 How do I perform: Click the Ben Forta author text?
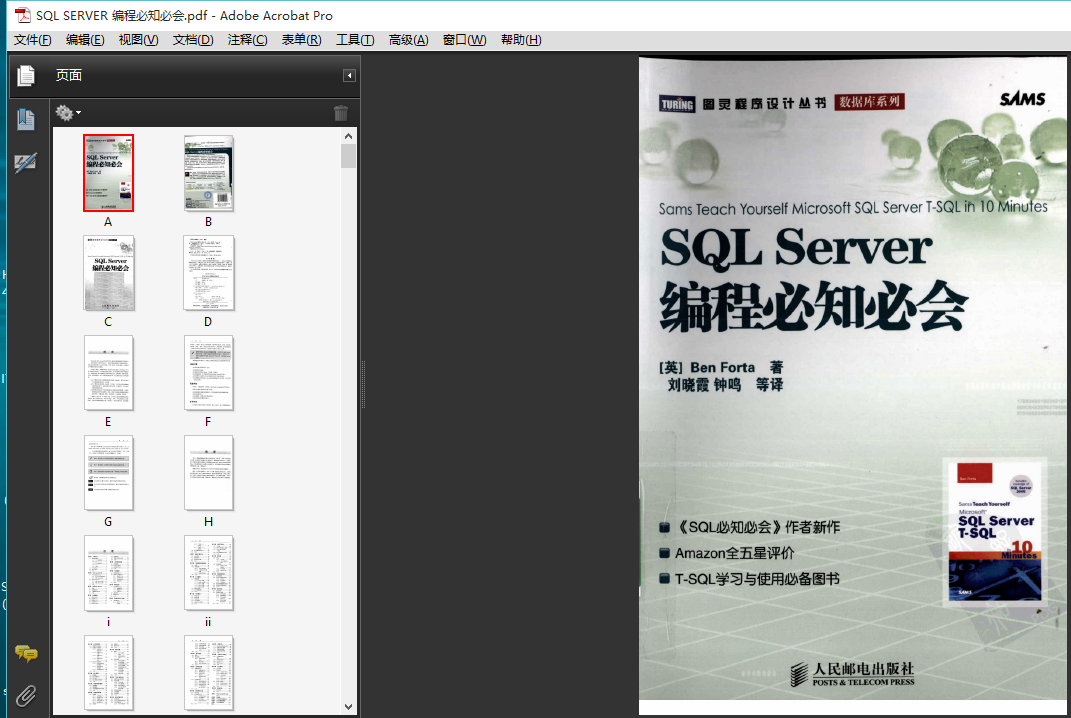tap(722, 368)
